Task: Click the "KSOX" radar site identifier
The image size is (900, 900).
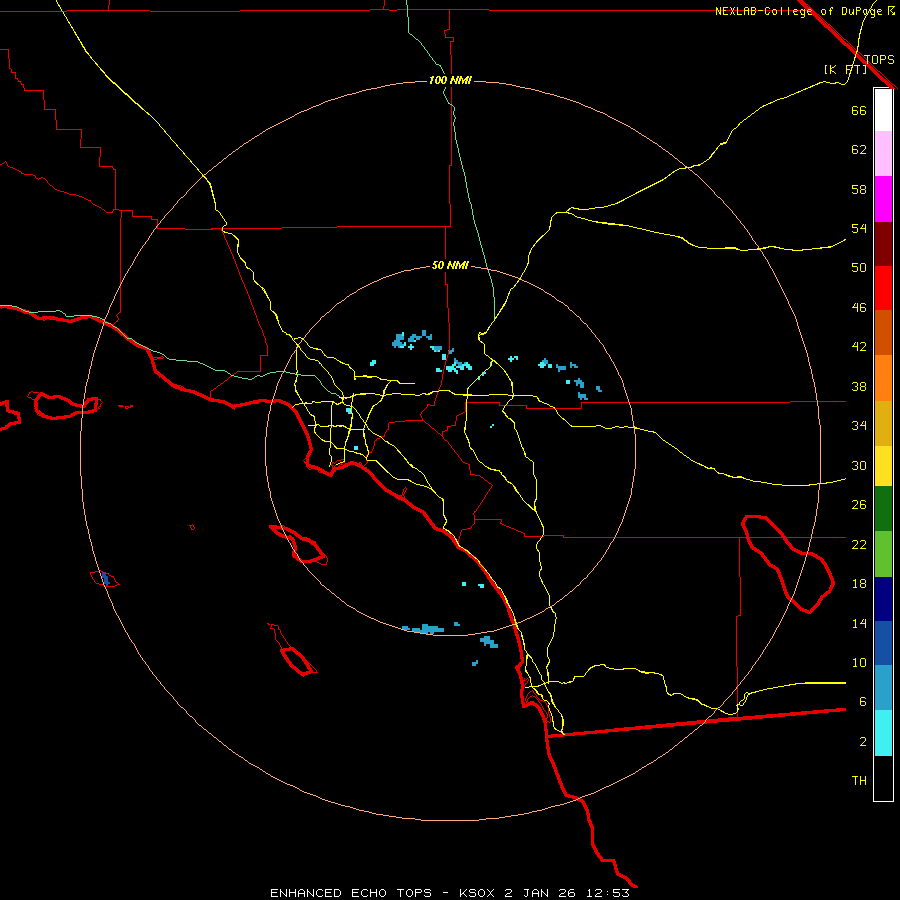Action: pyautogui.click(x=478, y=893)
